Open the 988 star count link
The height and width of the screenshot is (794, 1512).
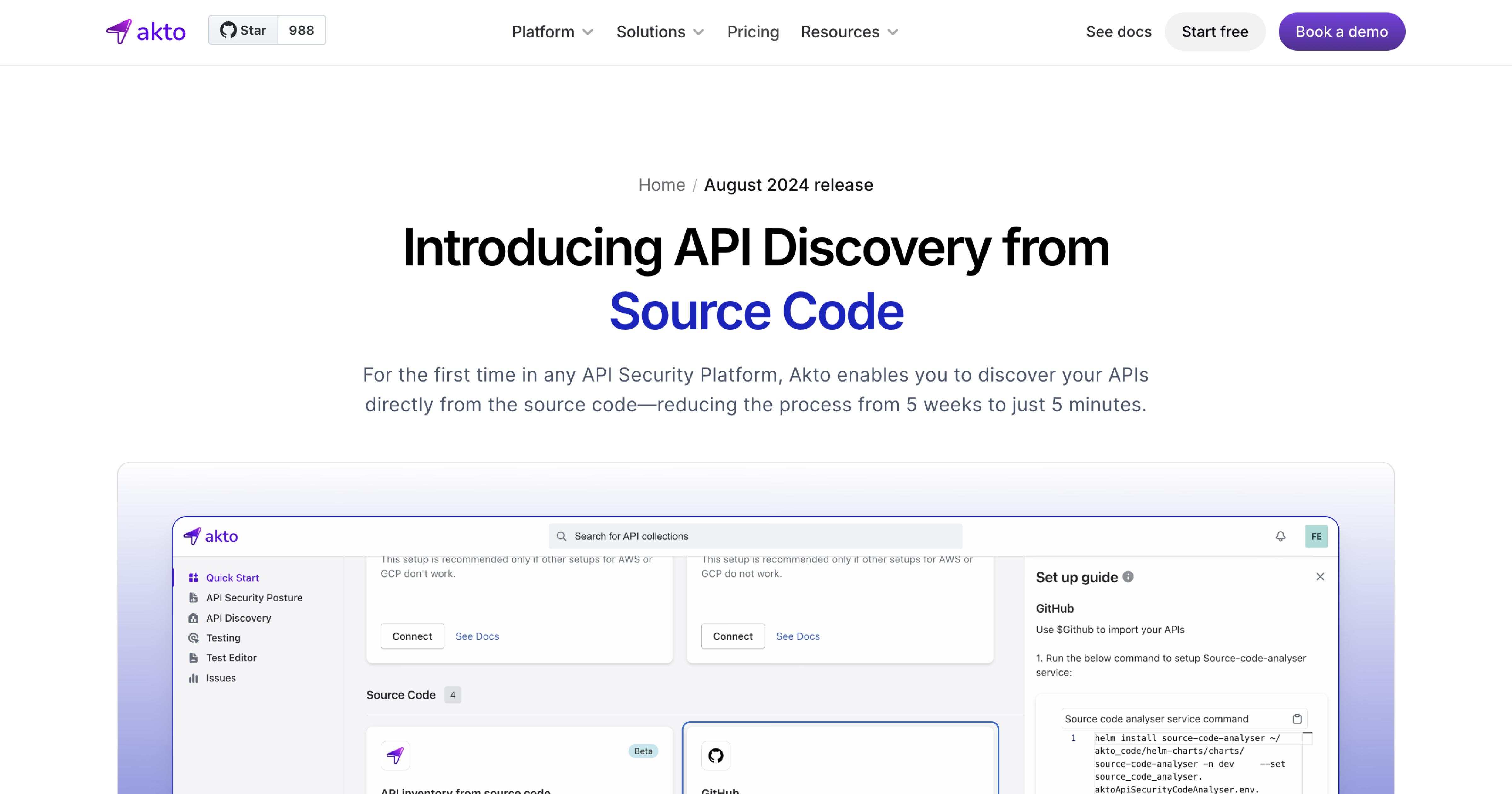point(301,31)
